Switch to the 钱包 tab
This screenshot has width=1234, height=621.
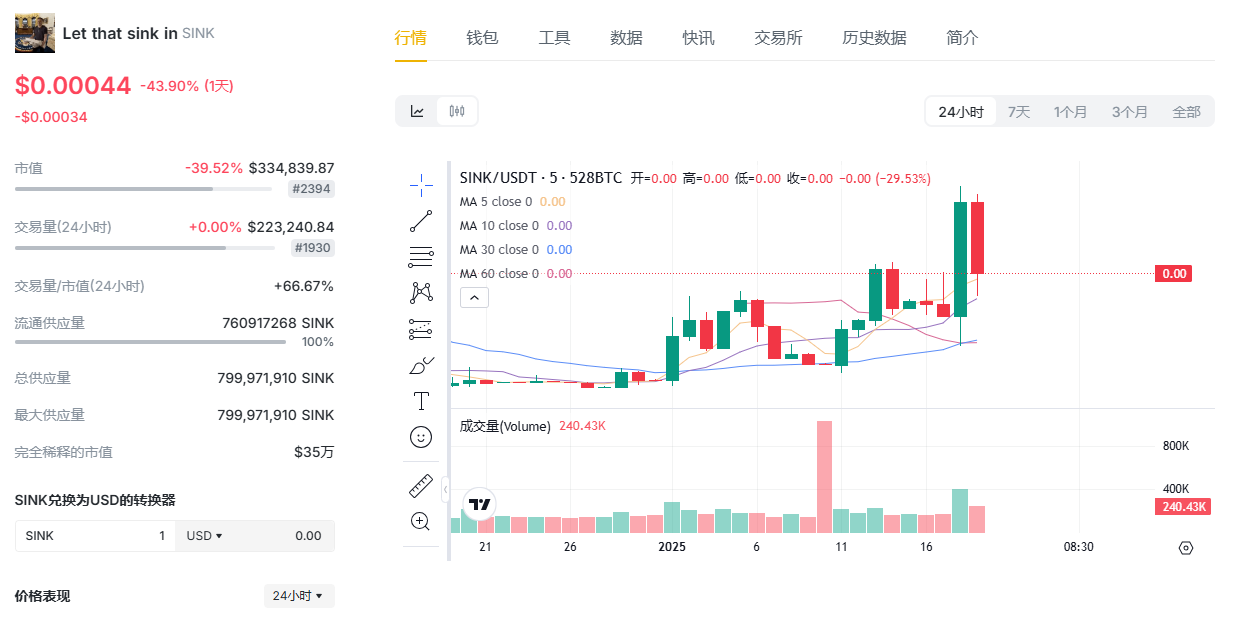(482, 38)
